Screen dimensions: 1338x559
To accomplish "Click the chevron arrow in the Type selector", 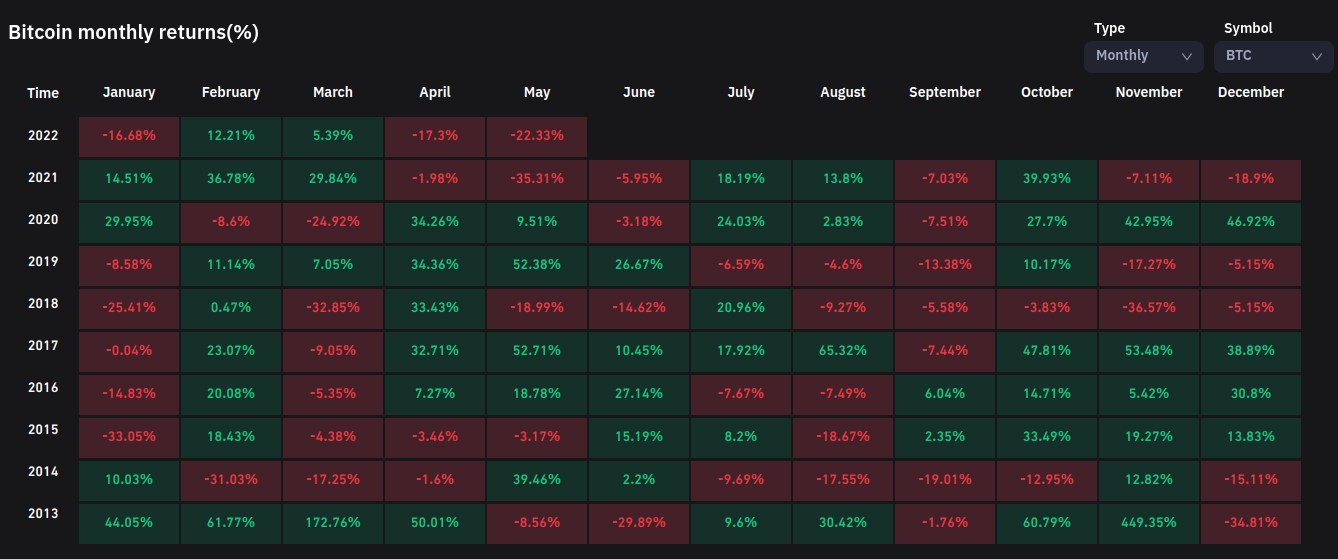I will 1187,57.
